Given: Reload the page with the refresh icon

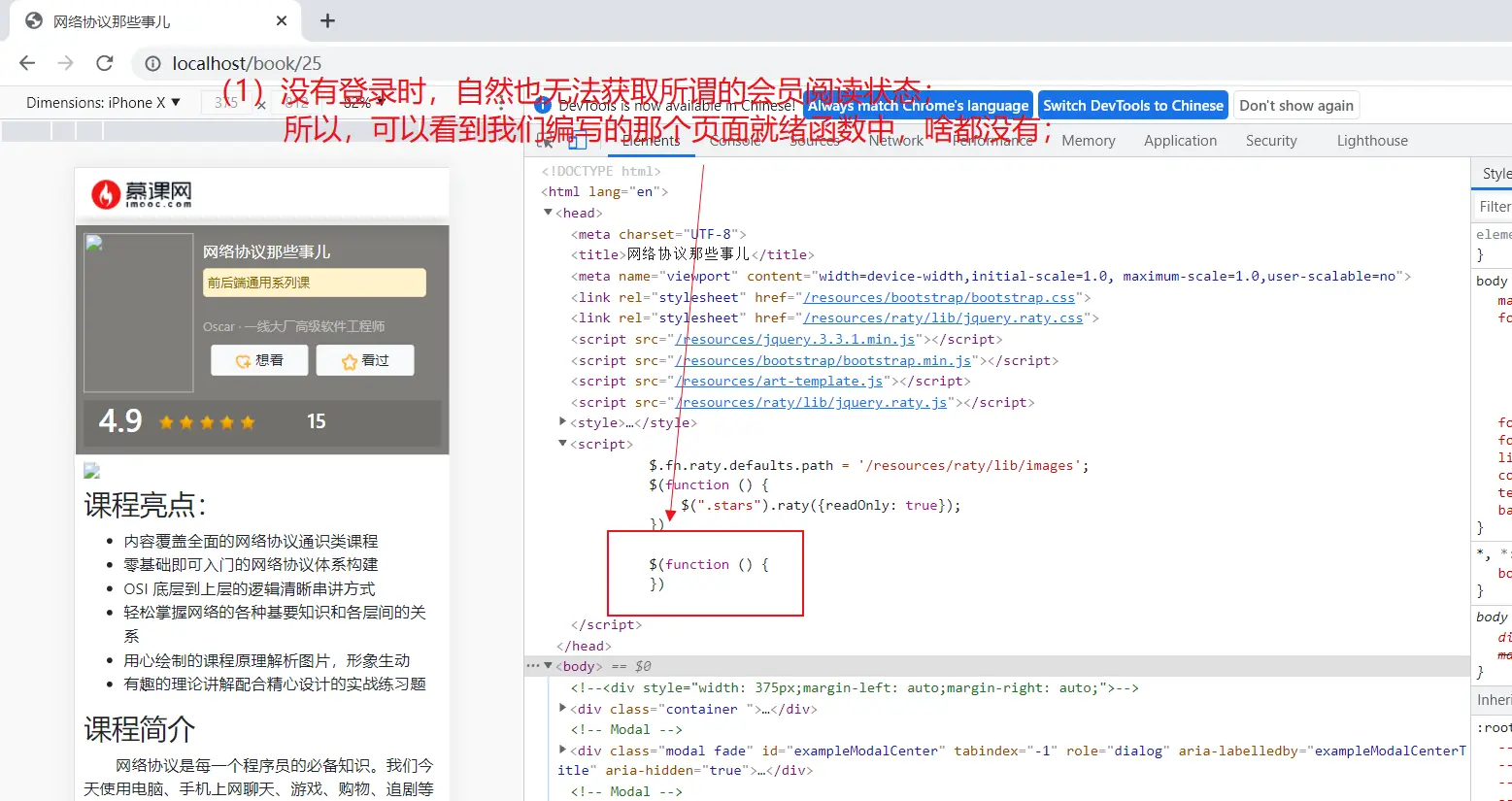Looking at the screenshot, I should pos(105,63).
